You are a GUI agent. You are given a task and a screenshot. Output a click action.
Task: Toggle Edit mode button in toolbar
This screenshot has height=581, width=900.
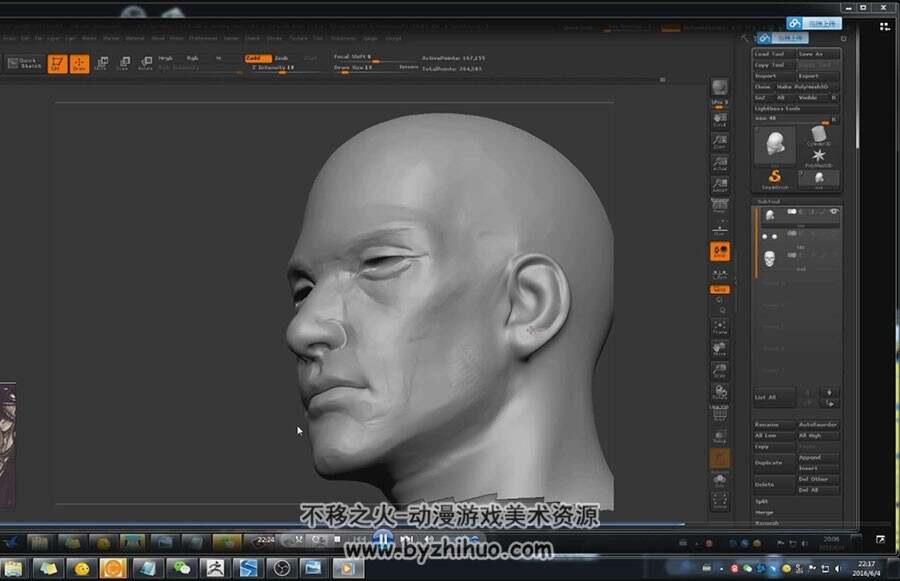point(57,64)
